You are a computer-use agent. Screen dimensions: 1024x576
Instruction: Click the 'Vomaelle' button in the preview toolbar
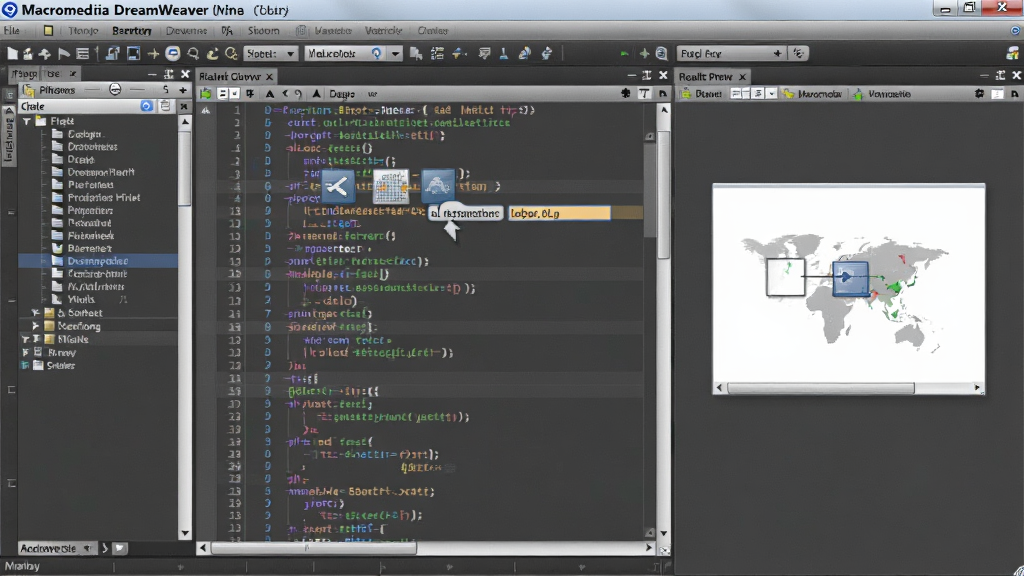[882, 94]
